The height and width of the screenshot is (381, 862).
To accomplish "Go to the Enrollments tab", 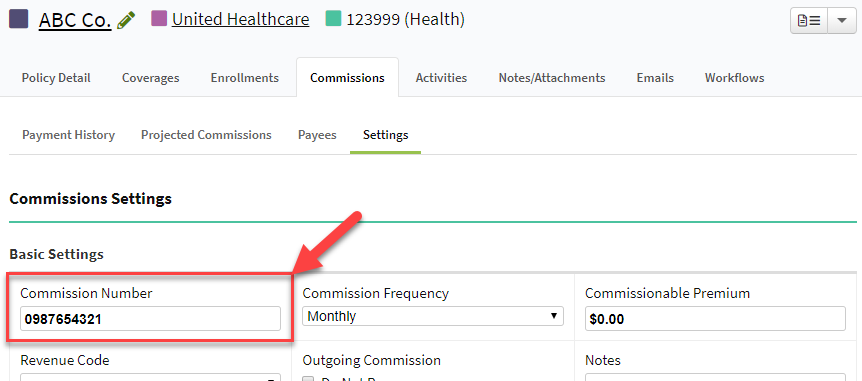I will click(245, 78).
